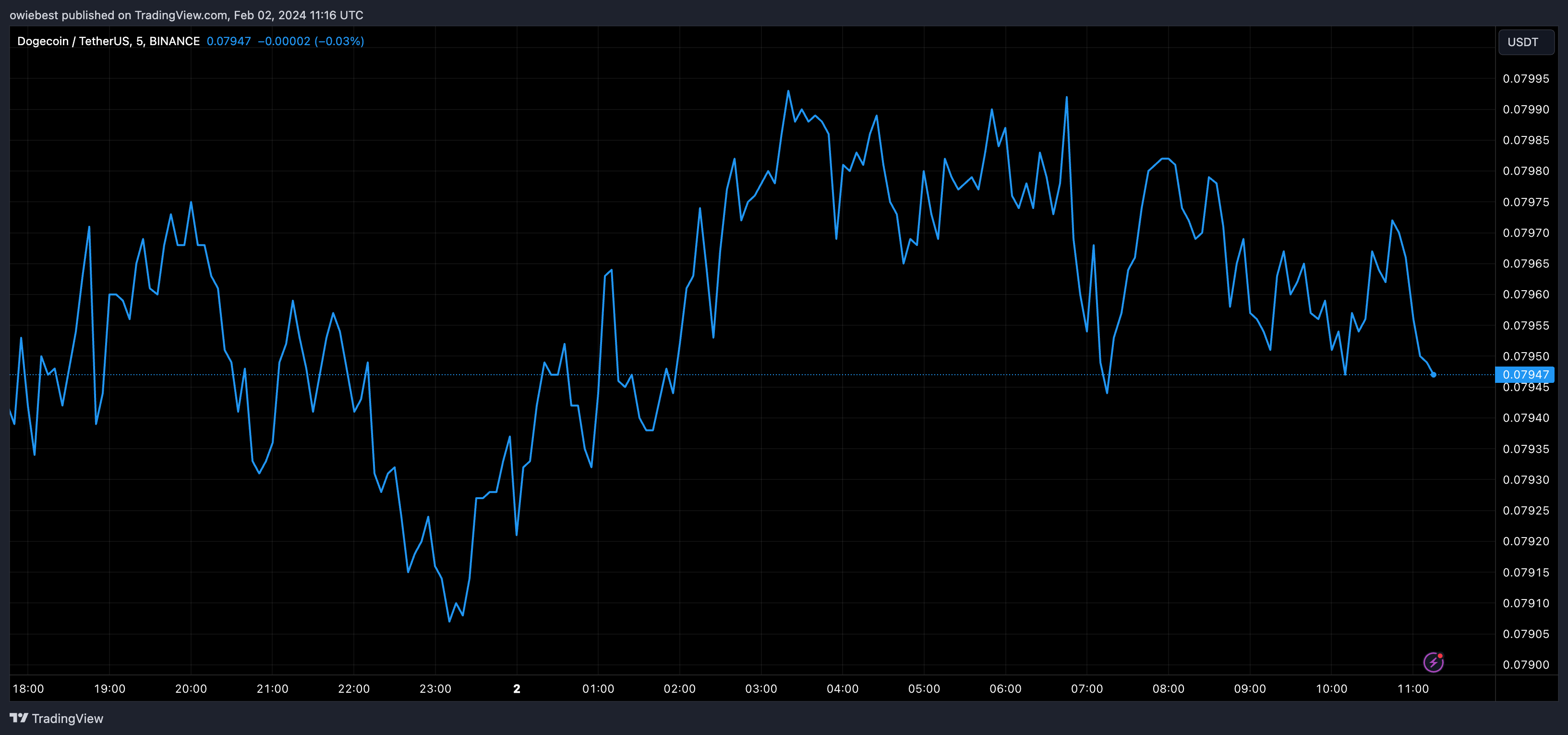Viewport: 1568px width, 735px height.
Task: Click the 0.07985 price axis label
Action: (x=1526, y=140)
